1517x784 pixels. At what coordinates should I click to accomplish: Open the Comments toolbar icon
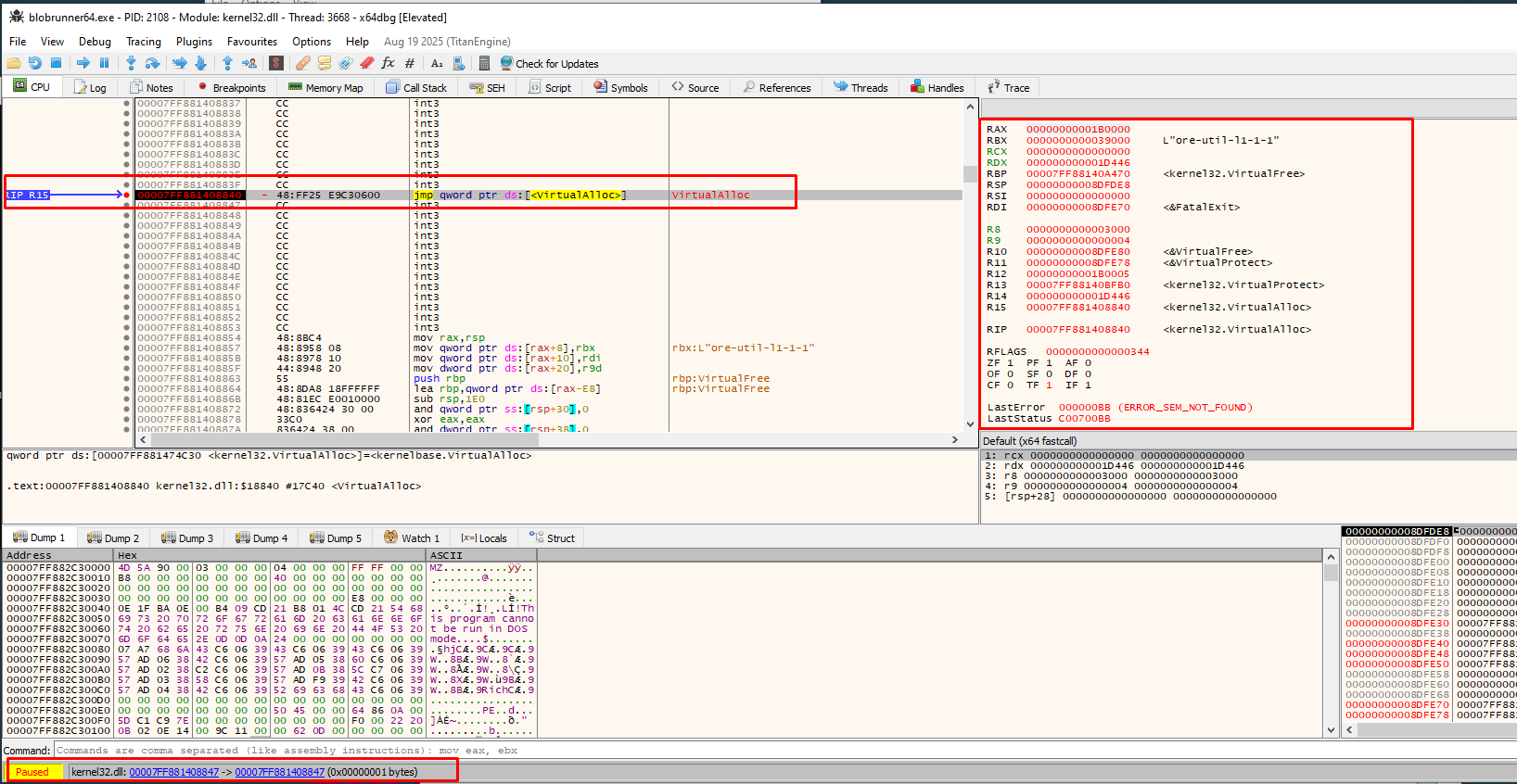pyautogui.click(x=325, y=63)
